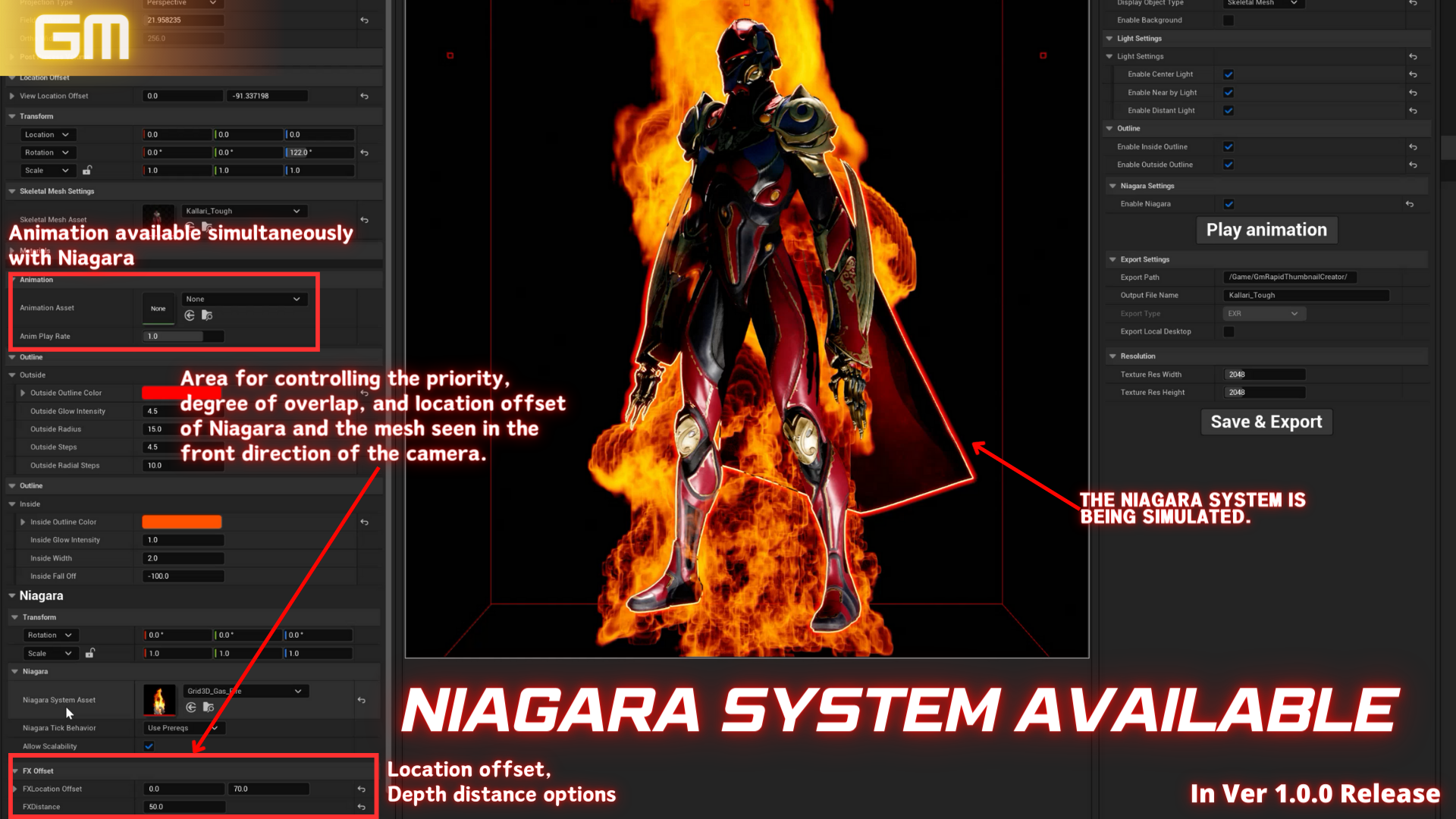Viewport: 1456px width, 819px height.
Task: Use selected asset for Niagara System Asset
Action: pyautogui.click(x=191, y=708)
